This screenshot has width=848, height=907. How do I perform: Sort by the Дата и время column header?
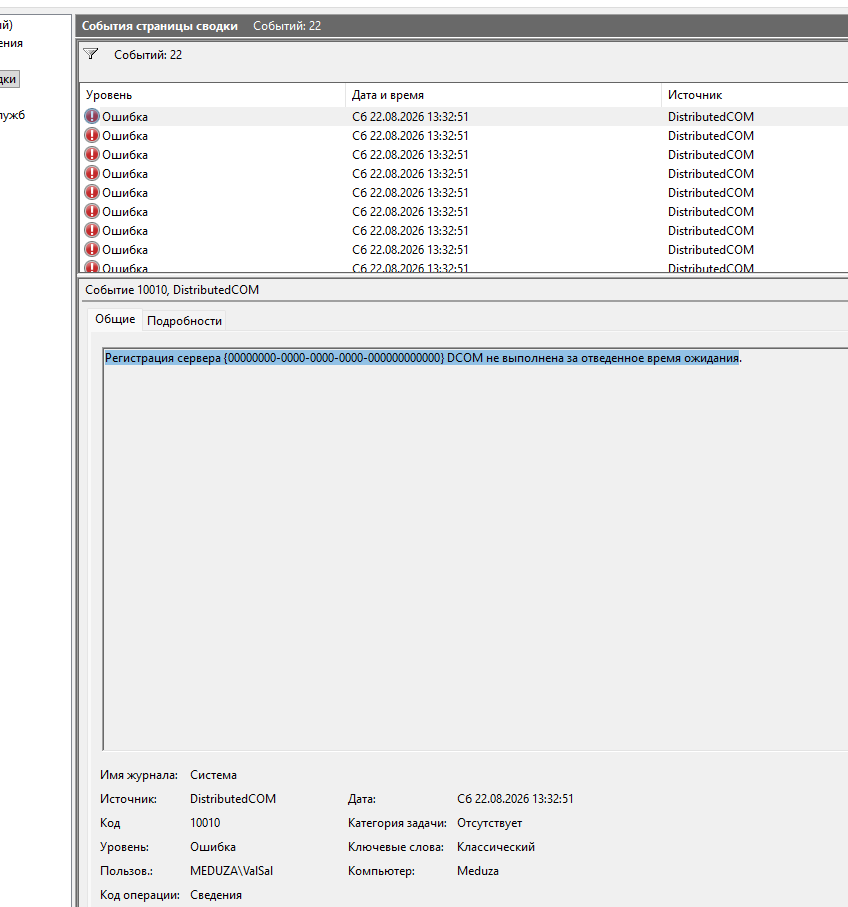pos(388,95)
